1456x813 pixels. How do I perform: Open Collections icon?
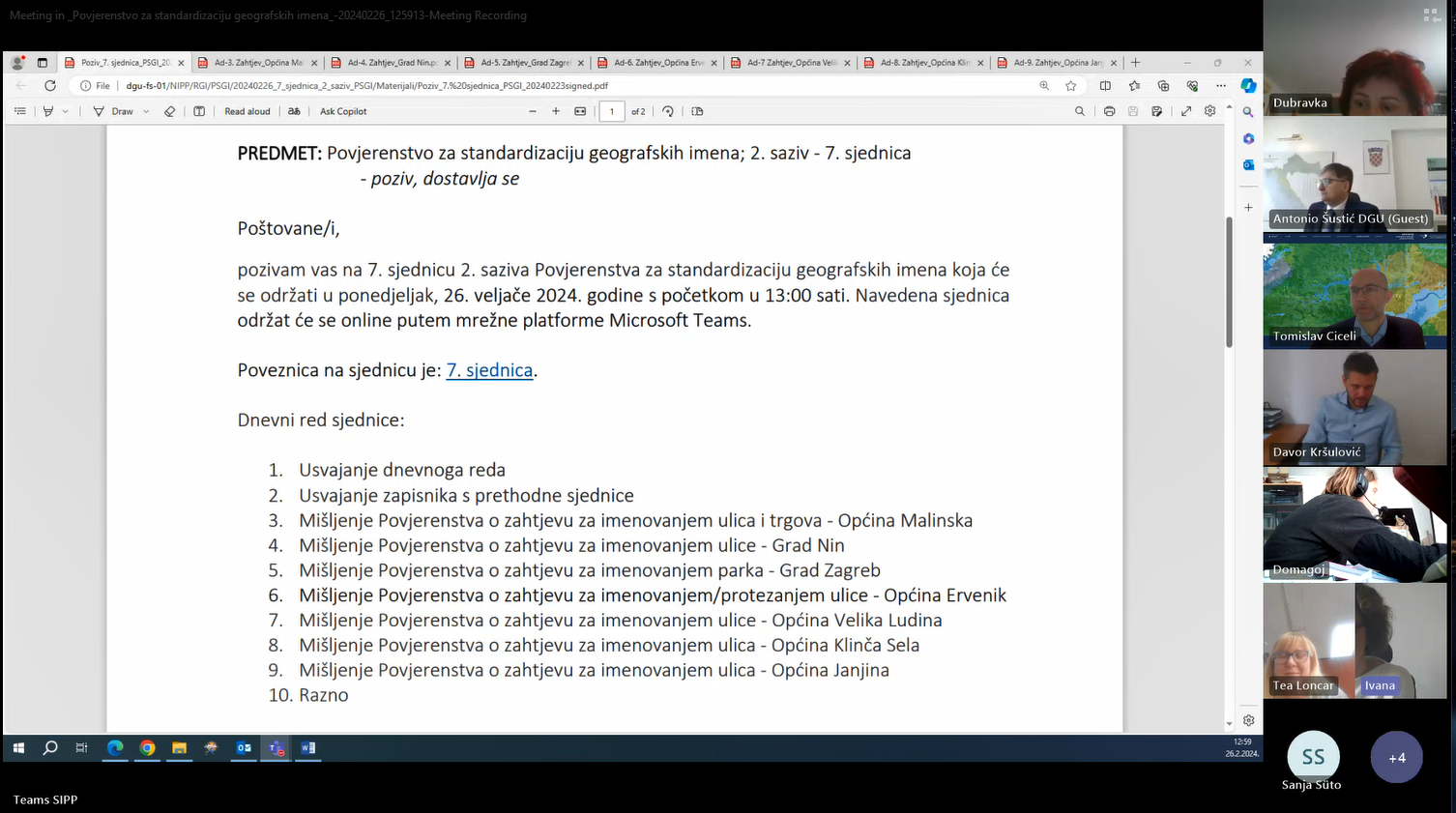point(1163,86)
